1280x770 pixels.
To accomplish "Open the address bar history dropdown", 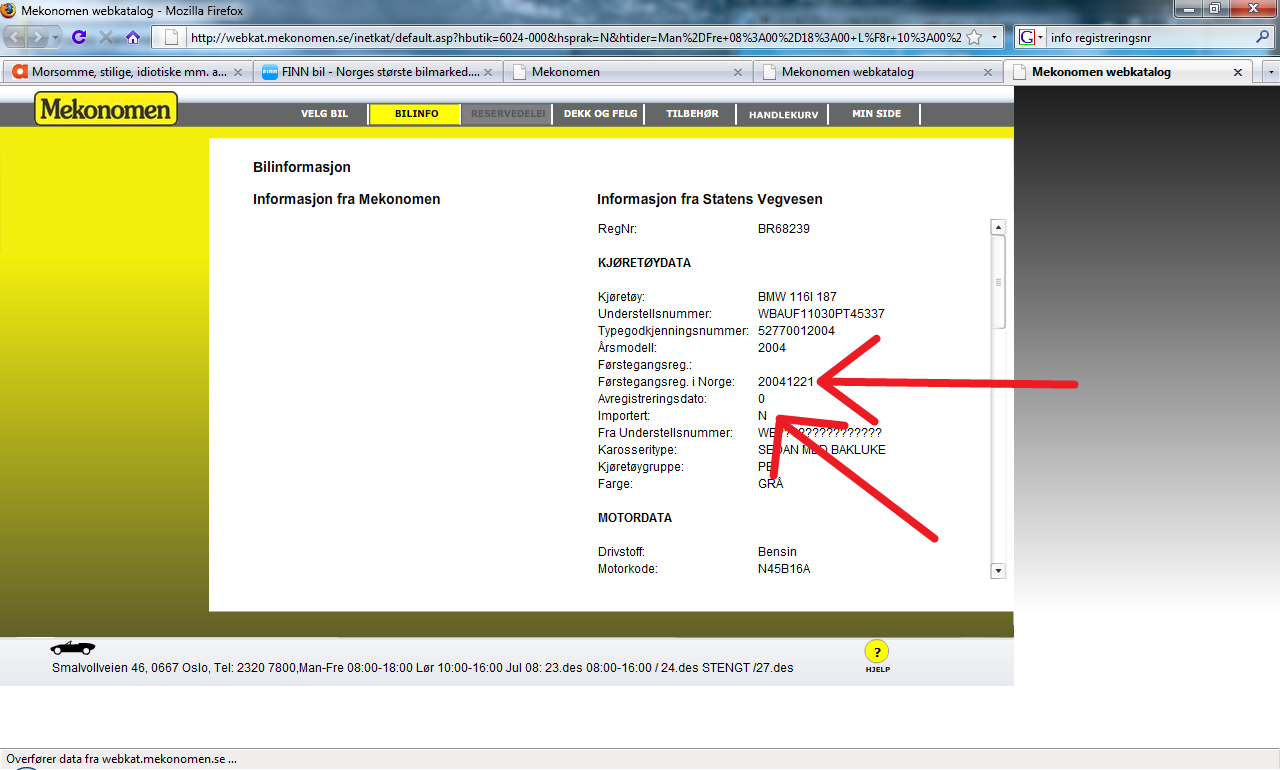I will point(994,38).
